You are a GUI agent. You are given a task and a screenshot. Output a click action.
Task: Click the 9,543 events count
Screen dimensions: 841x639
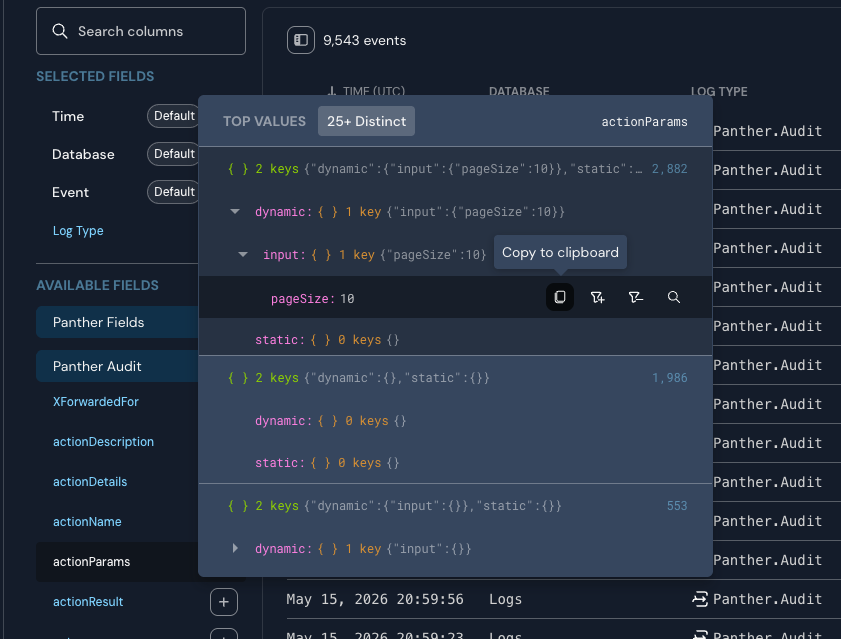pyautogui.click(x=364, y=40)
